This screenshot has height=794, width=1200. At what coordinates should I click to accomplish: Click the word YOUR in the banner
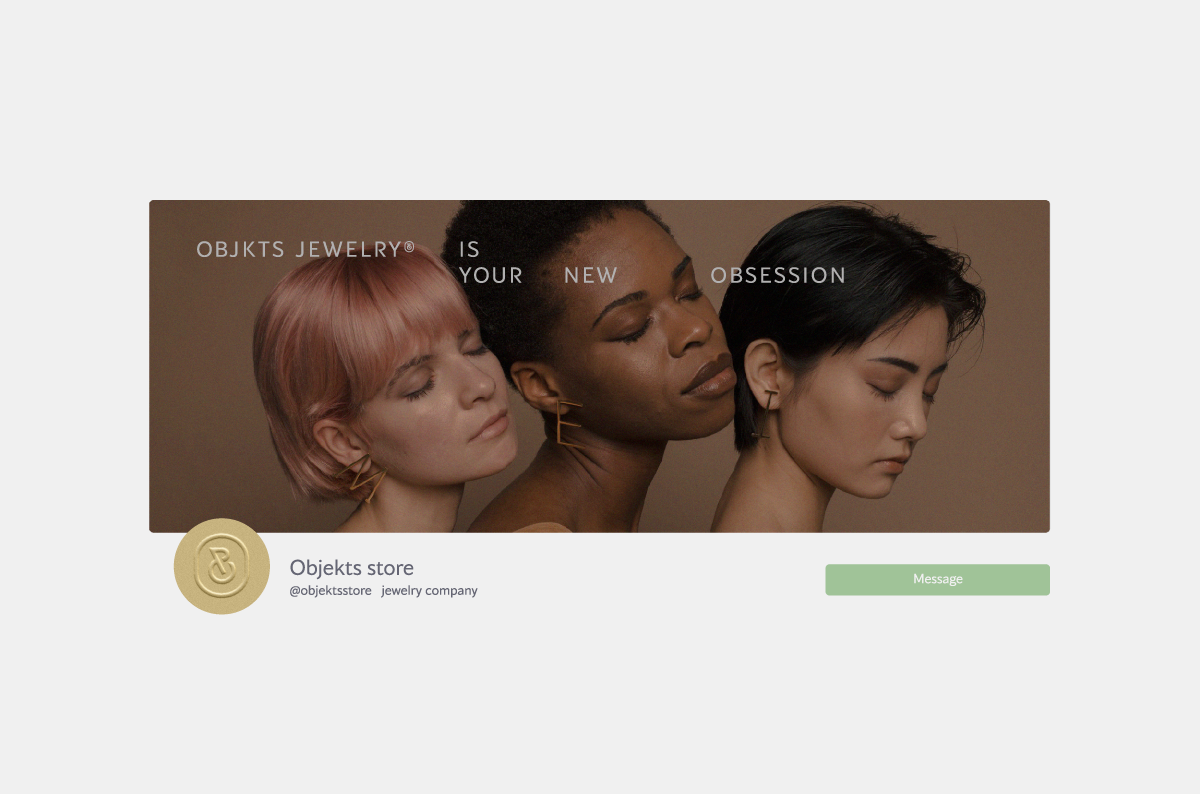491,275
